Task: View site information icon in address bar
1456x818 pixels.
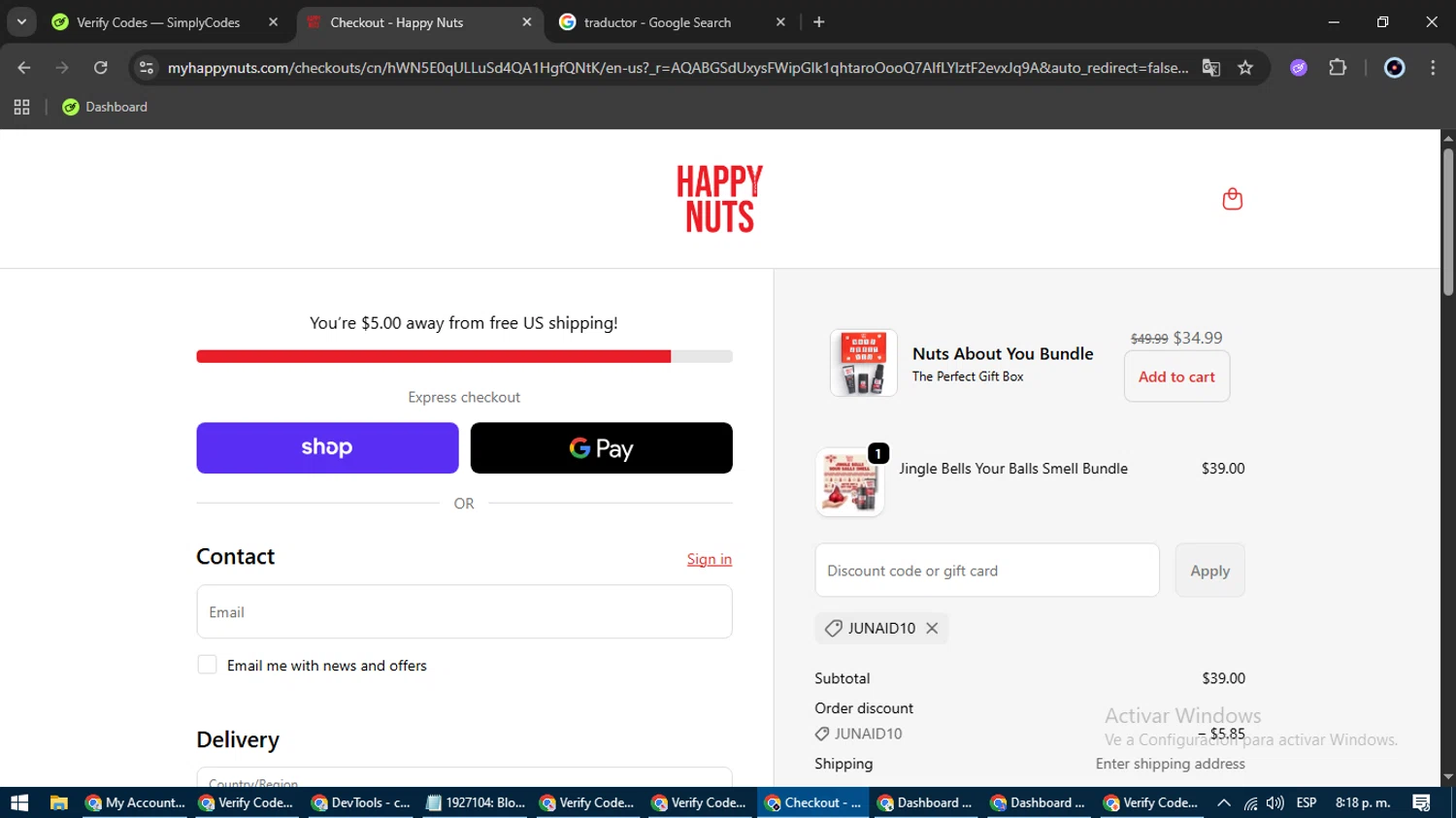Action: 147,68
